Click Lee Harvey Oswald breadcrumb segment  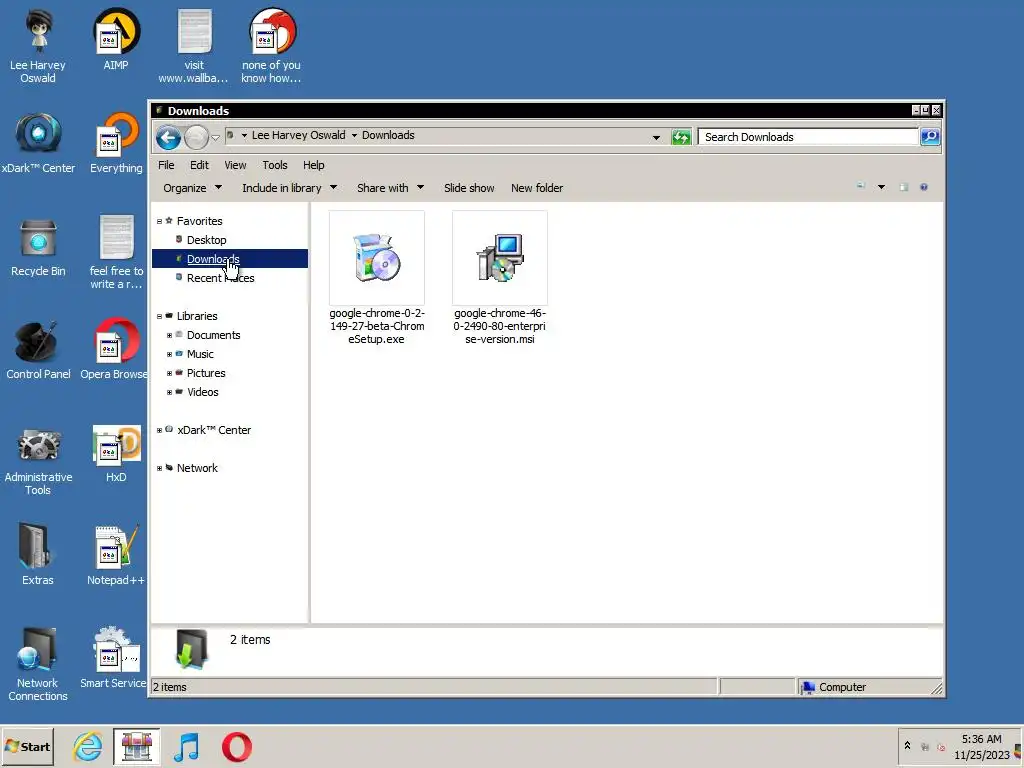point(298,135)
